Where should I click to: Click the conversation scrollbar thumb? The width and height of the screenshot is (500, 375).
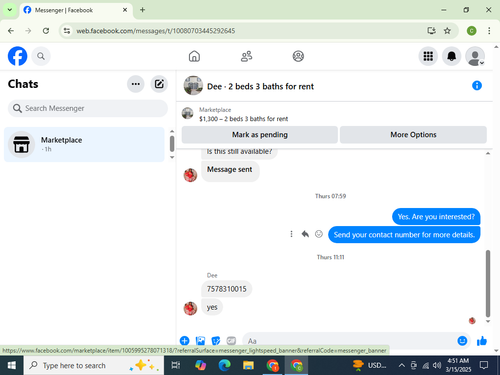[x=488, y=283]
